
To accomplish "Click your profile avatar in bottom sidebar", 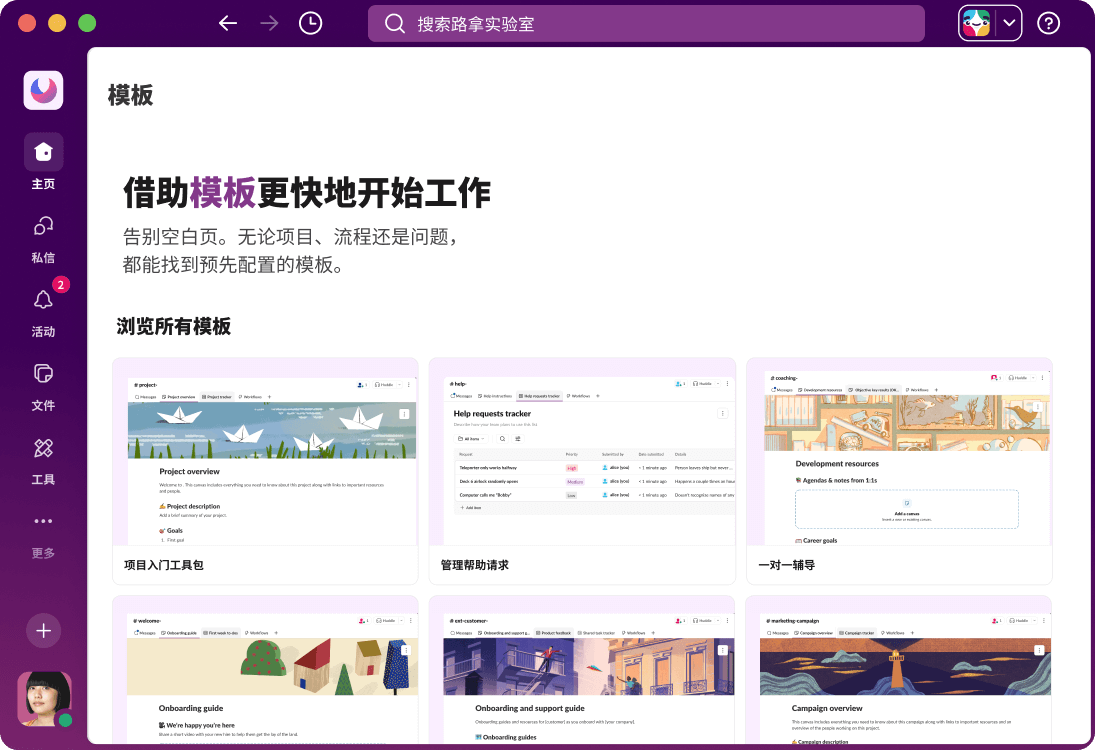I will click(43, 699).
